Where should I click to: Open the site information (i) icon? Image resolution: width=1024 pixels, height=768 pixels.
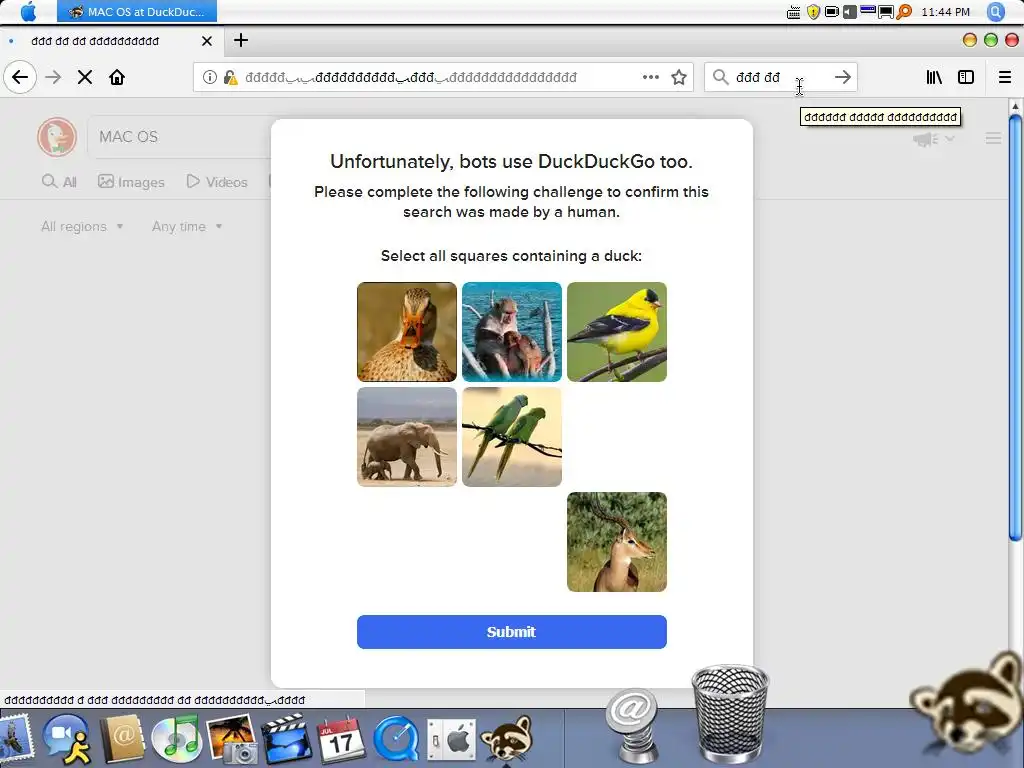[x=210, y=77]
